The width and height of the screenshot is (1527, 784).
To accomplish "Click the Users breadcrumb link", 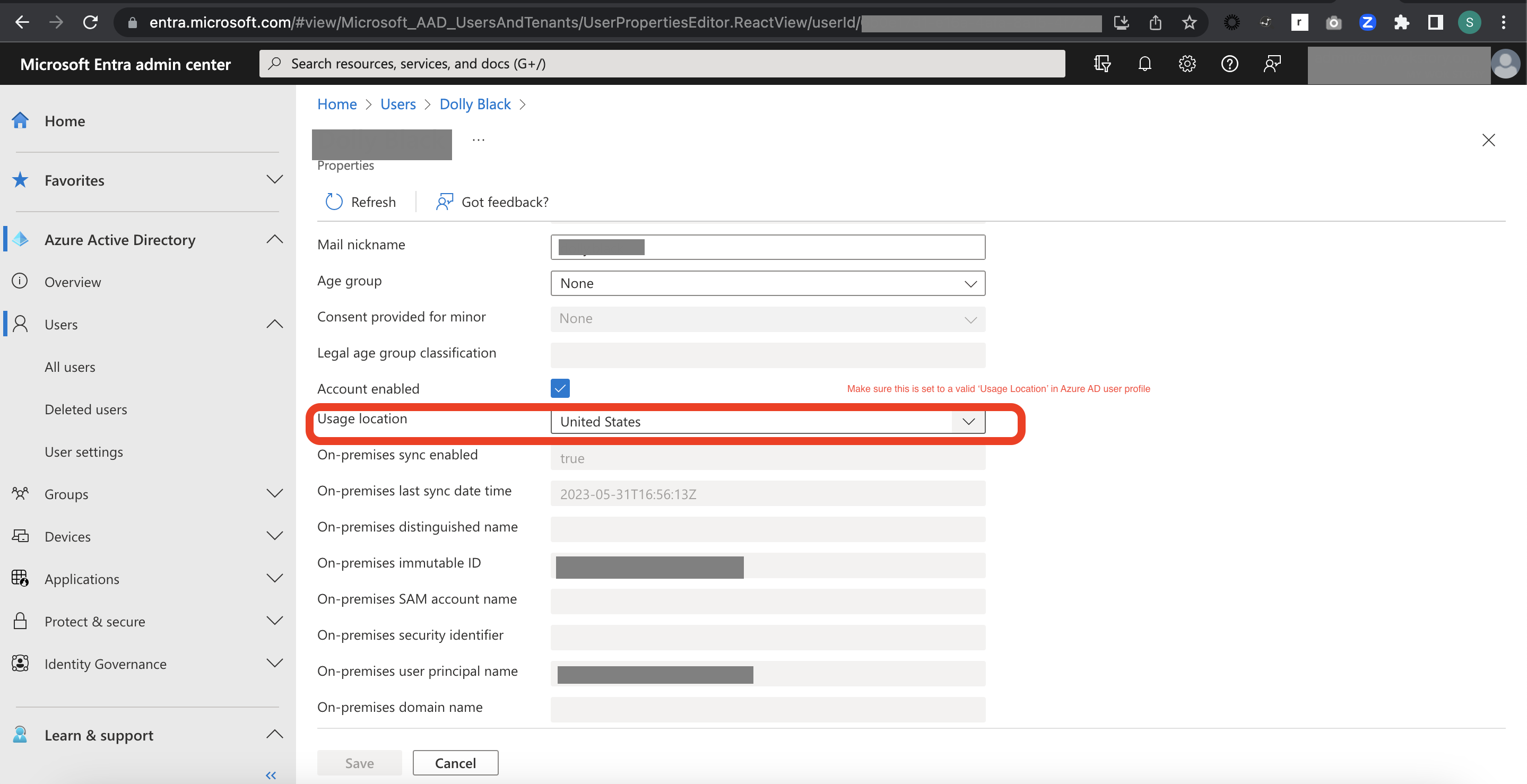I will tap(398, 104).
